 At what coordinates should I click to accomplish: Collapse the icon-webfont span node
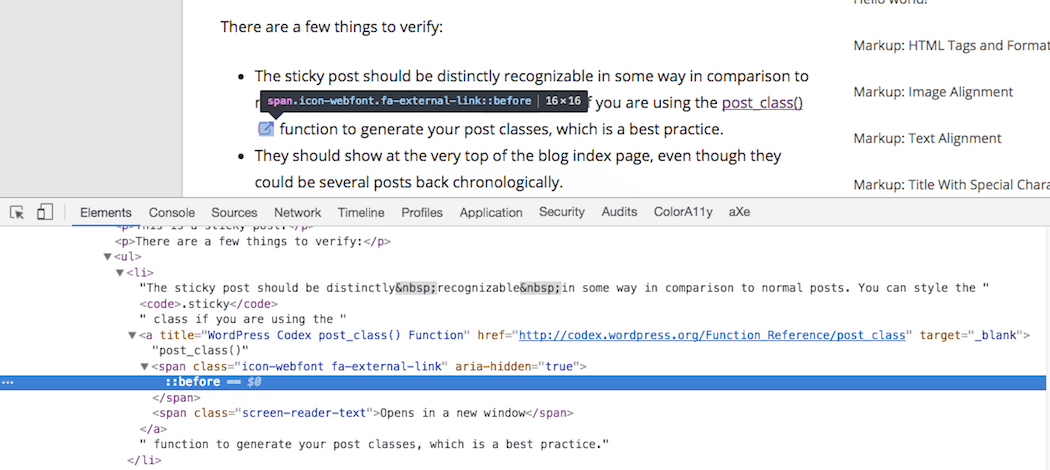pos(144,367)
